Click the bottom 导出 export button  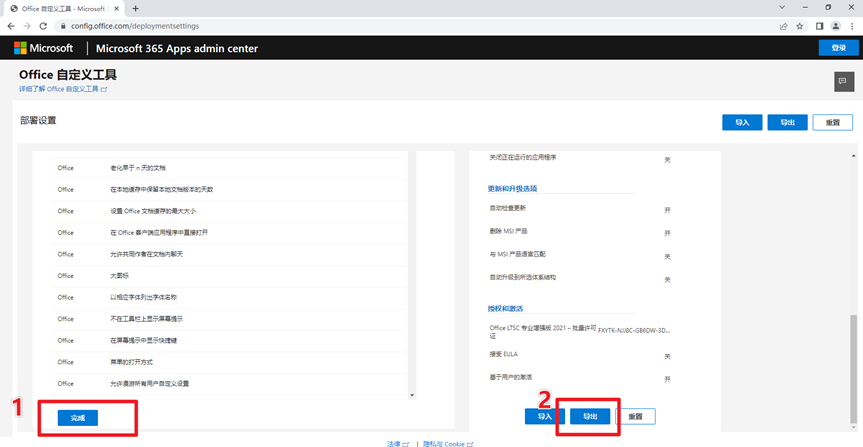590,415
